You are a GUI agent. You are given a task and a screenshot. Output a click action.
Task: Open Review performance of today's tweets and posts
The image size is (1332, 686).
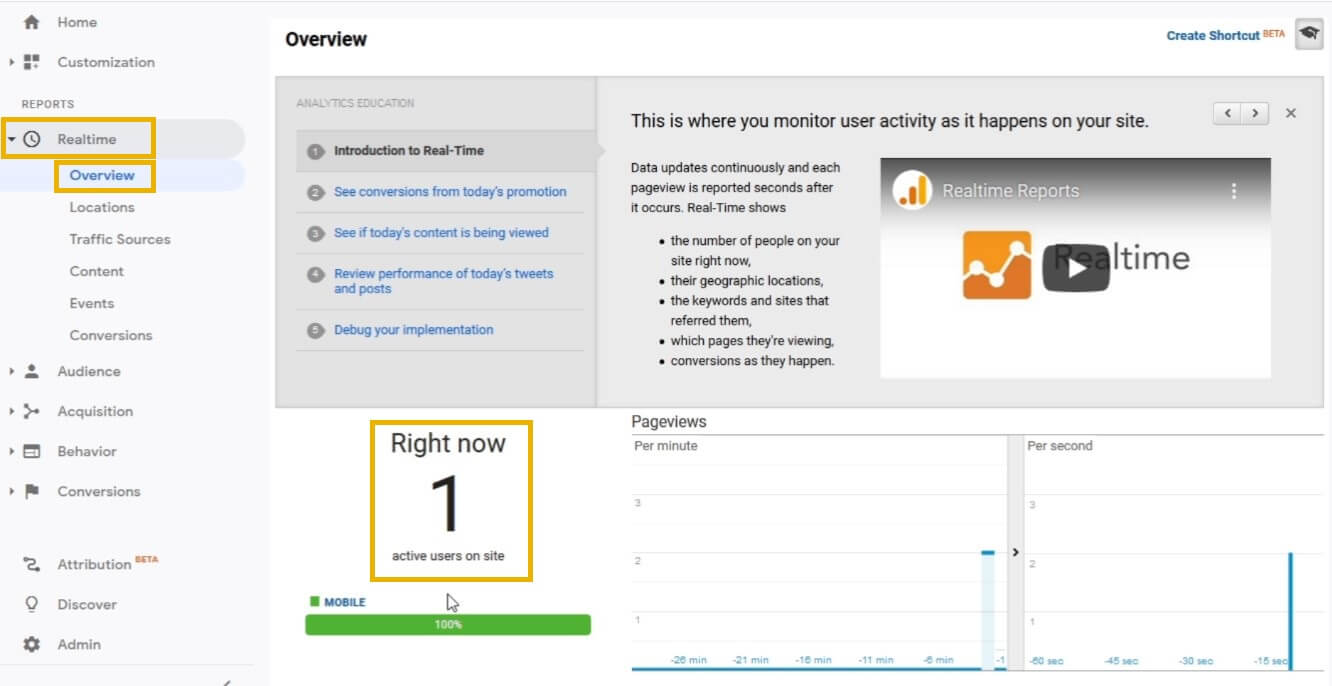[444, 281]
